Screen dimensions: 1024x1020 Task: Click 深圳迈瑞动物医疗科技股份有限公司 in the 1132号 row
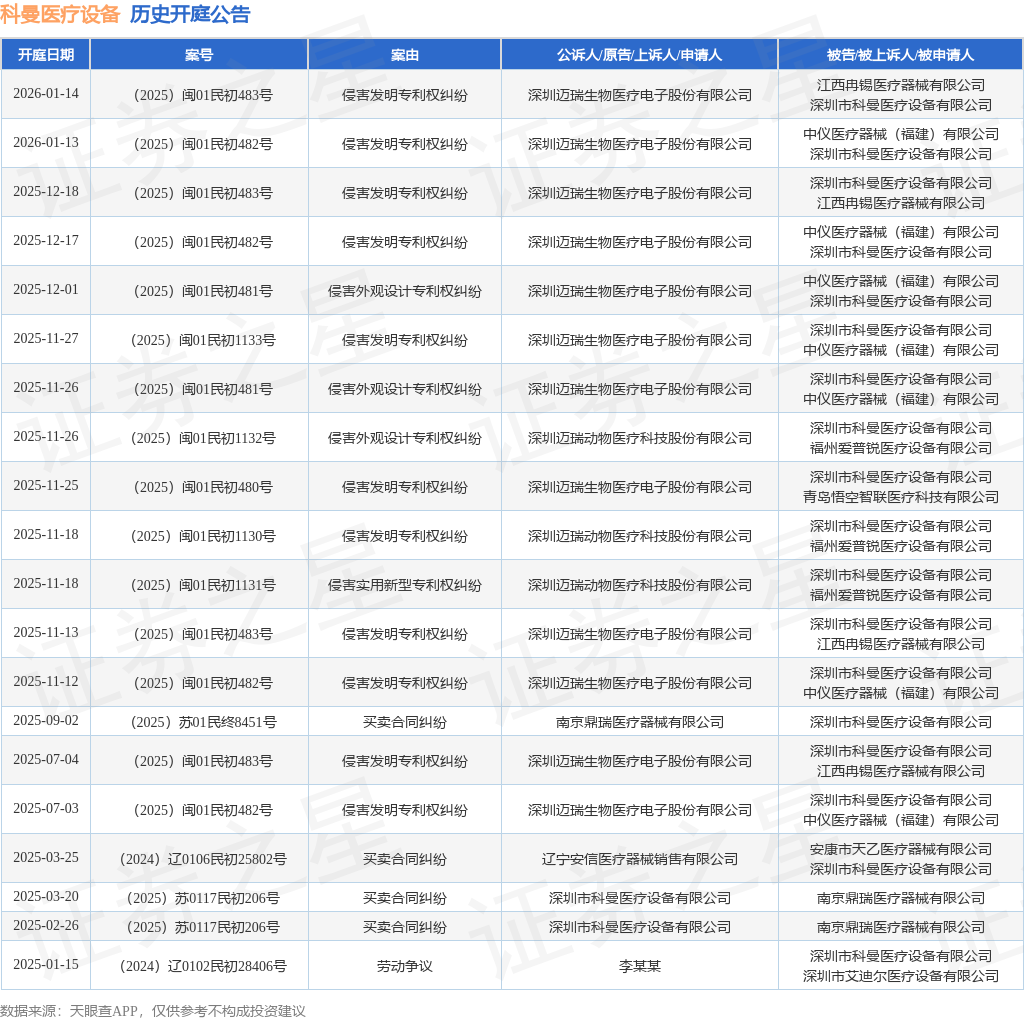(639, 438)
